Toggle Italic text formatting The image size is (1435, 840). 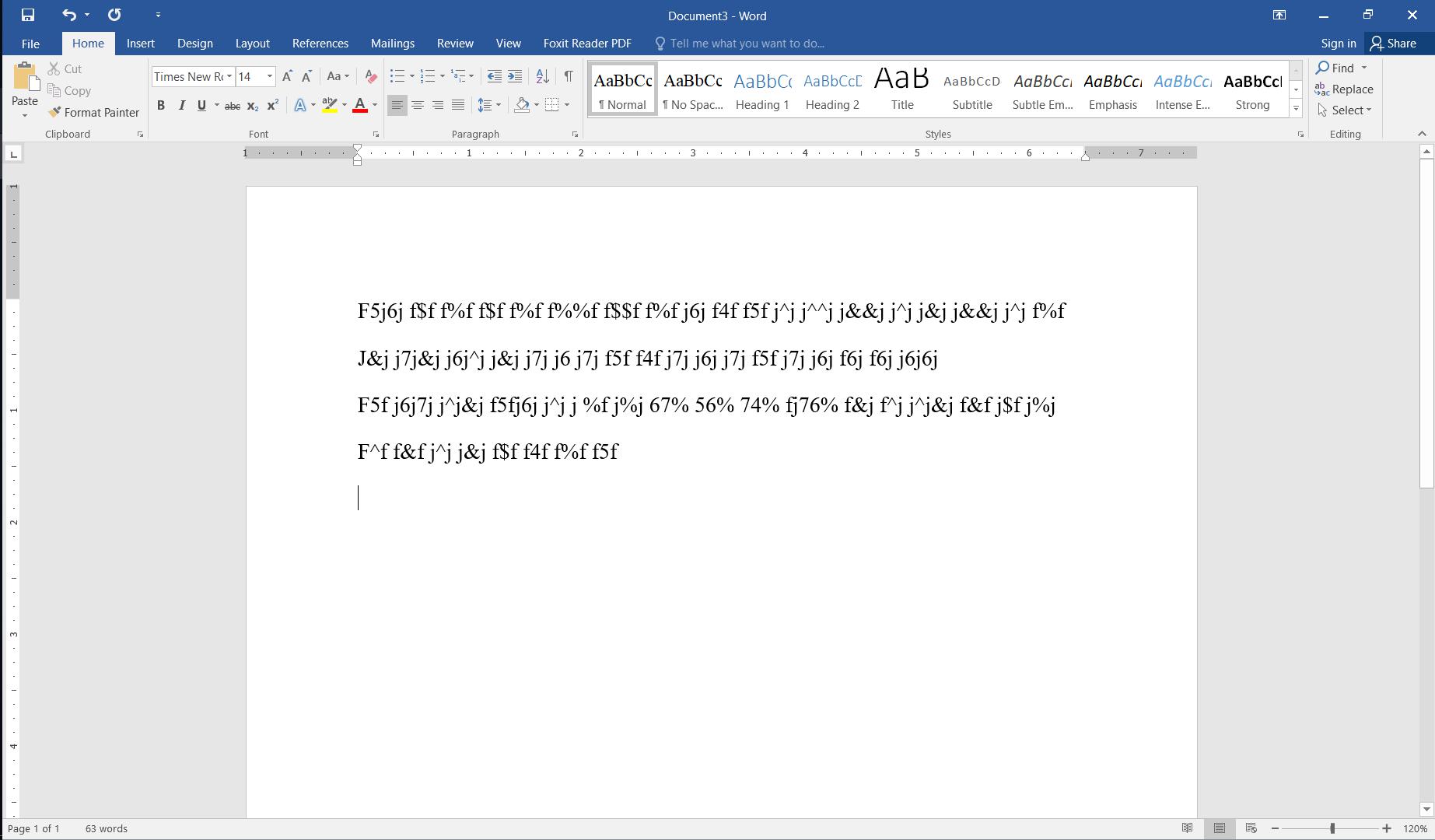tap(181, 105)
